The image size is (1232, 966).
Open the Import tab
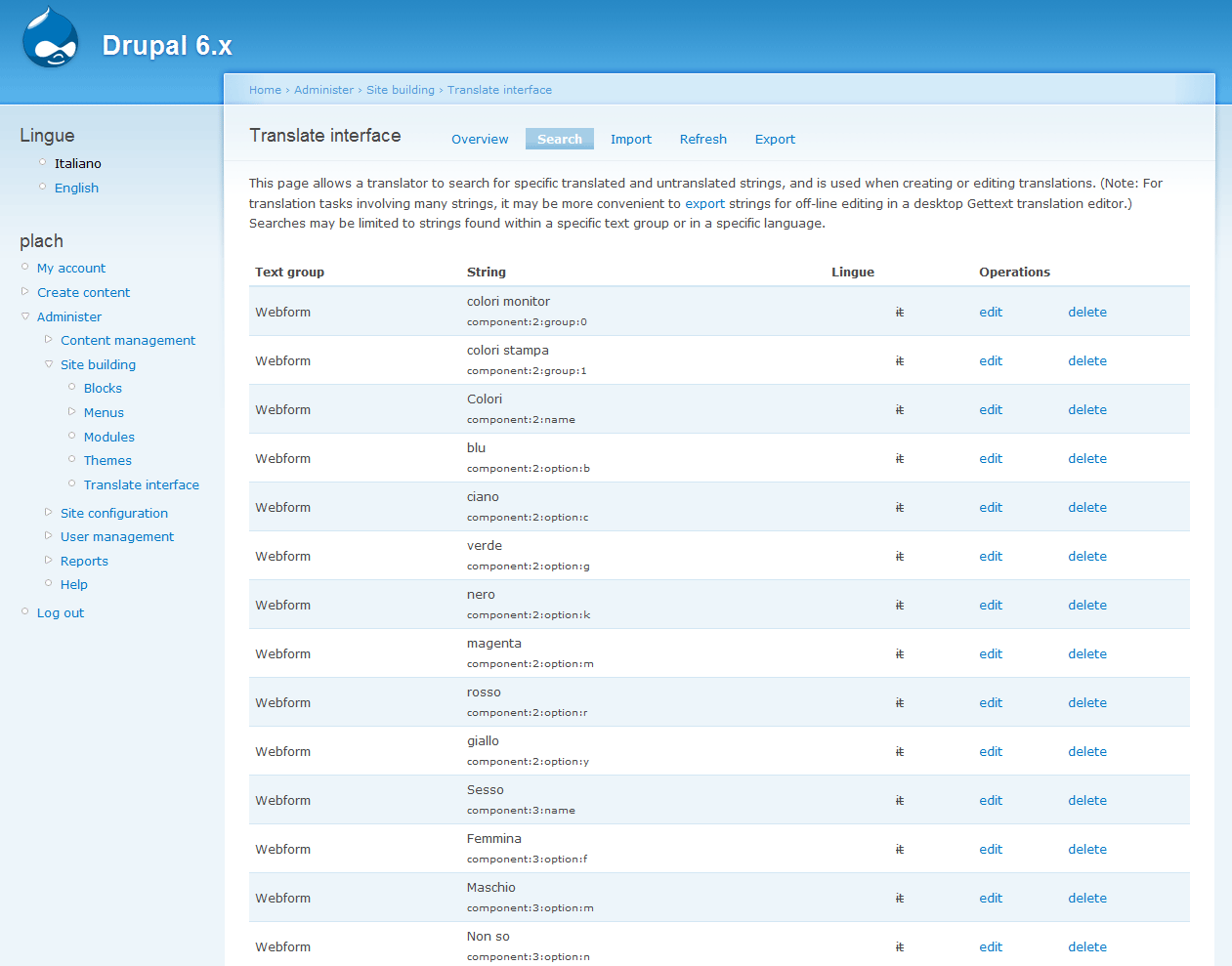point(631,139)
